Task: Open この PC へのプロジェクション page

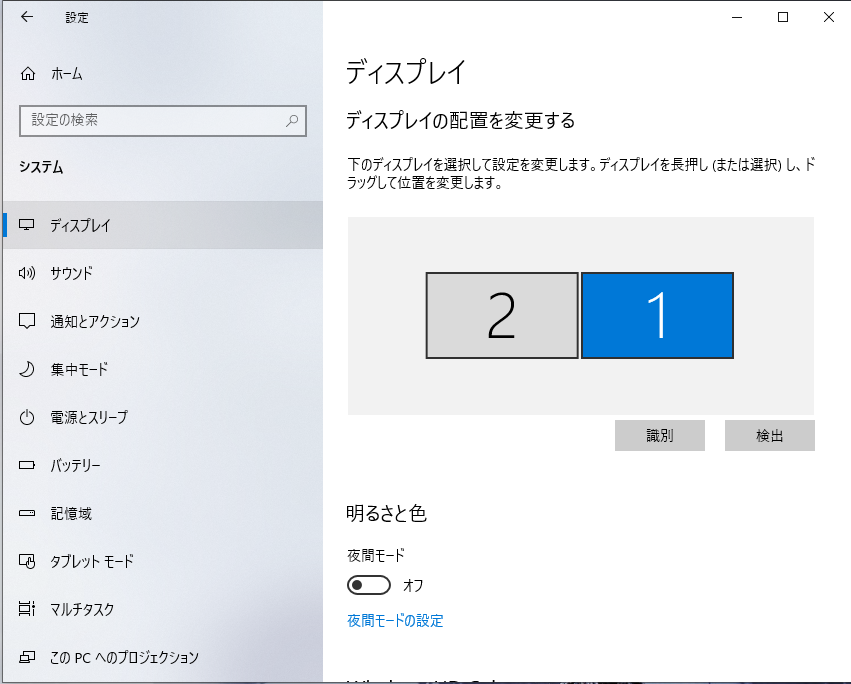Action: click(124, 657)
